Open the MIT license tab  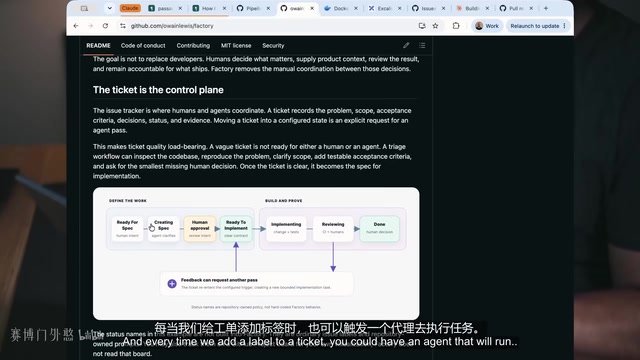click(x=236, y=45)
